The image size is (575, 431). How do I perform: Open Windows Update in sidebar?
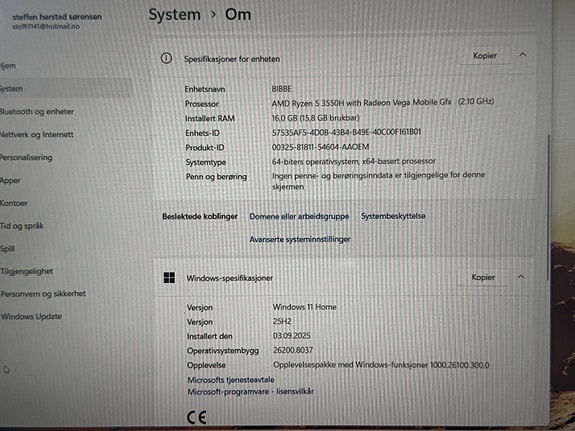tap(31, 316)
